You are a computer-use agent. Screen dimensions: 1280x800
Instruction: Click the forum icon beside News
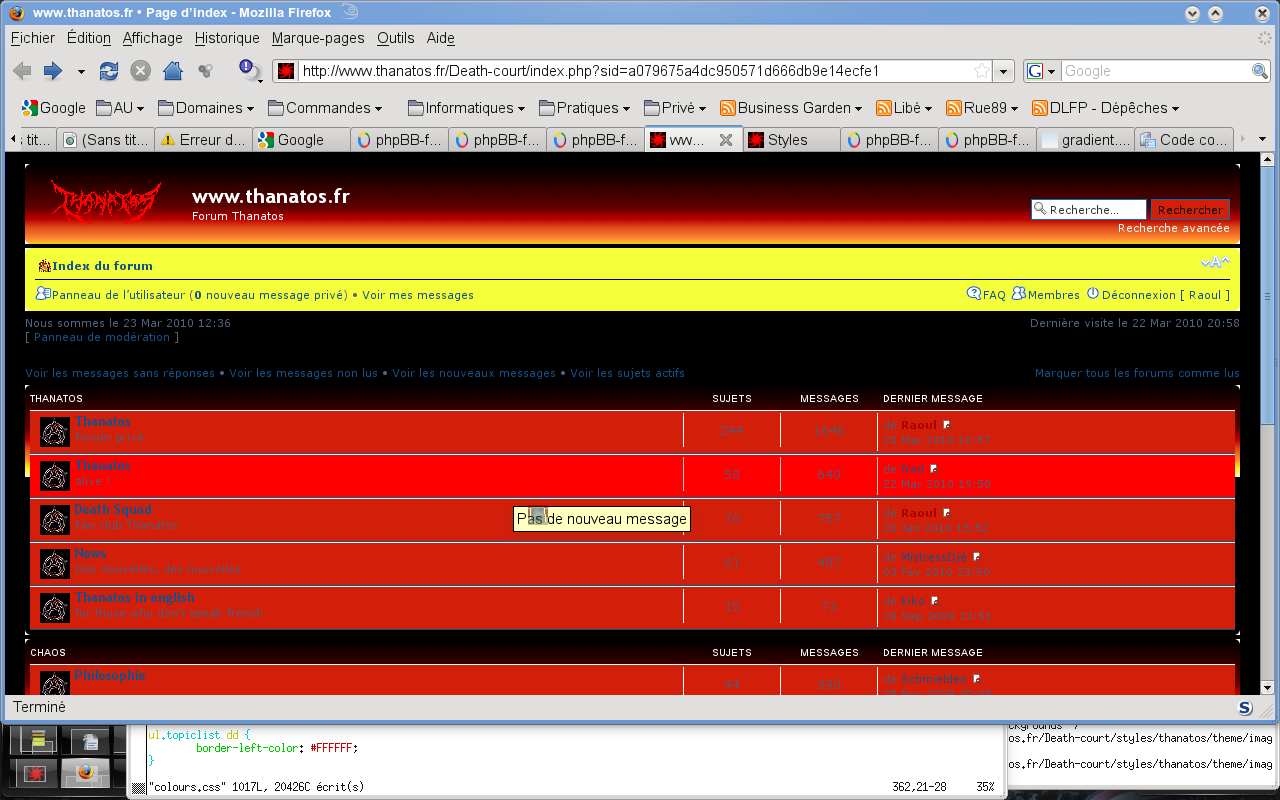(x=55, y=564)
